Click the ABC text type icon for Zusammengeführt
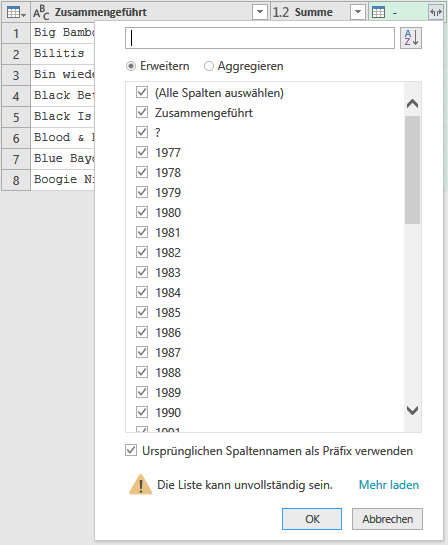Screen dimensions: 448x545 tap(41, 13)
